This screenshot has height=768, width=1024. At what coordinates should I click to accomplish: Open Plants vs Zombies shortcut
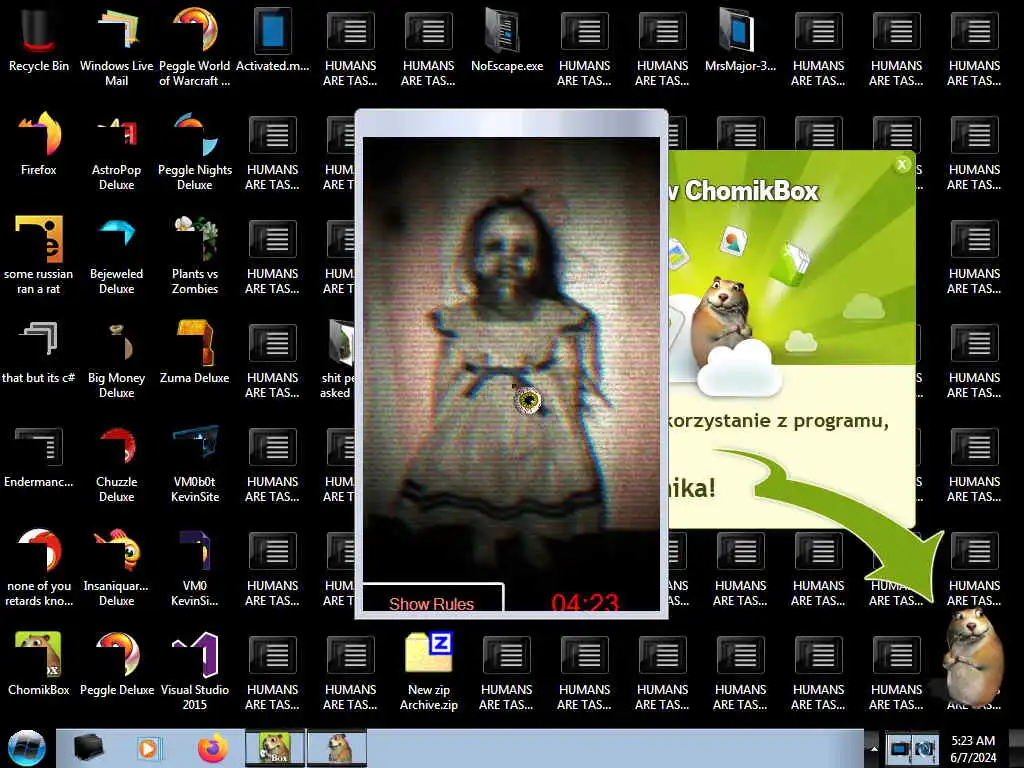[195, 255]
